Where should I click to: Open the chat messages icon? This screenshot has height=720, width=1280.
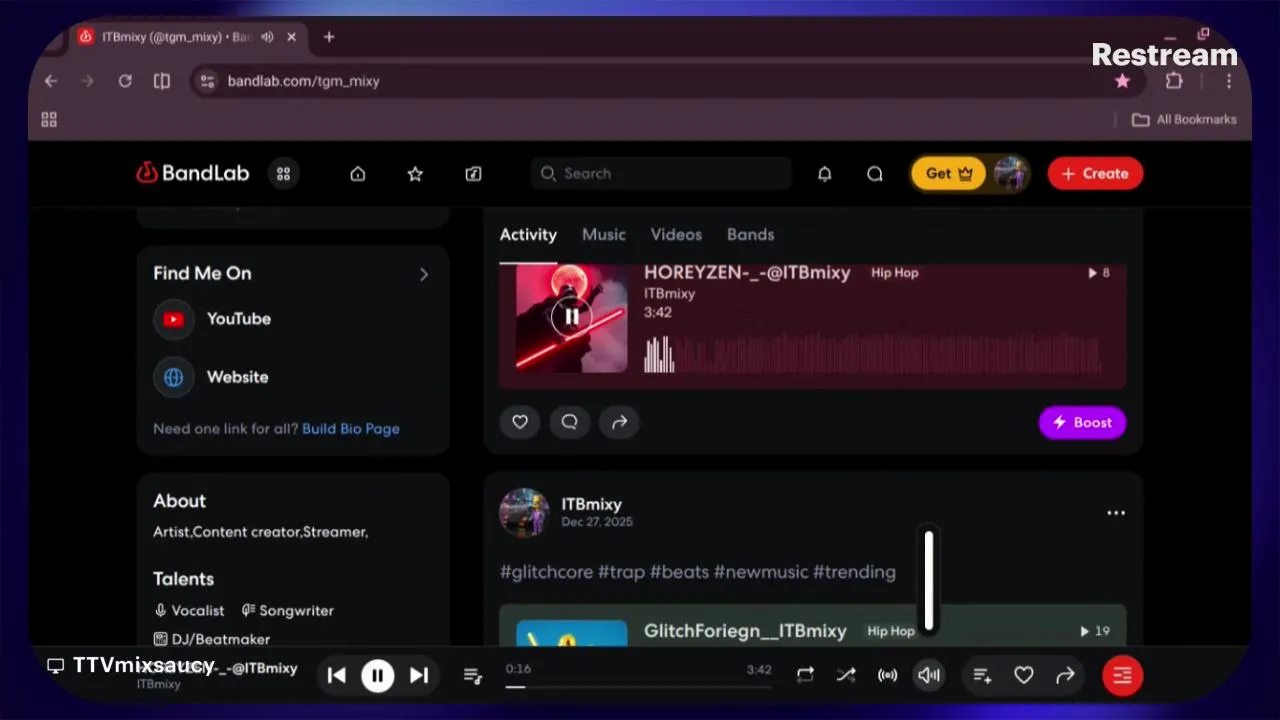click(875, 174)
